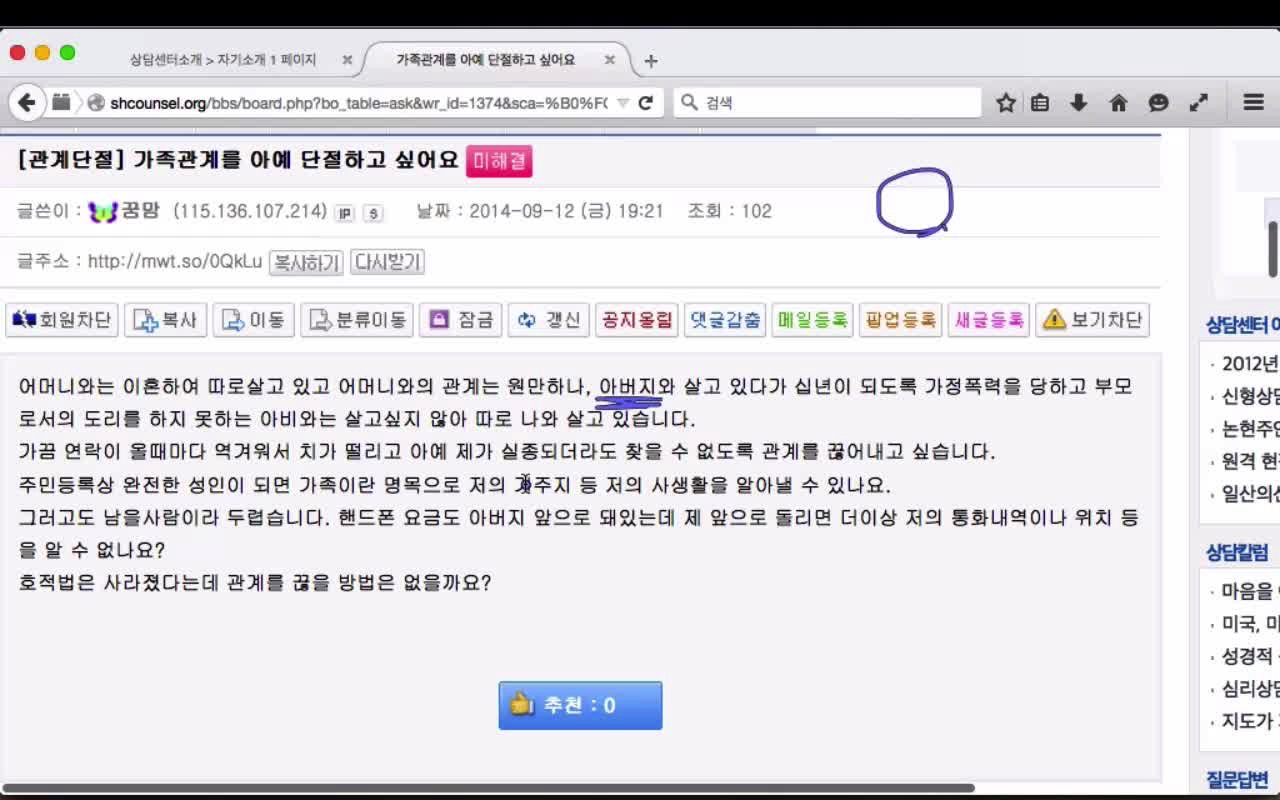Click the horizontal page scrollbar
The width and height of the screenshot is (1280, 800).
[x=488, y=788]
